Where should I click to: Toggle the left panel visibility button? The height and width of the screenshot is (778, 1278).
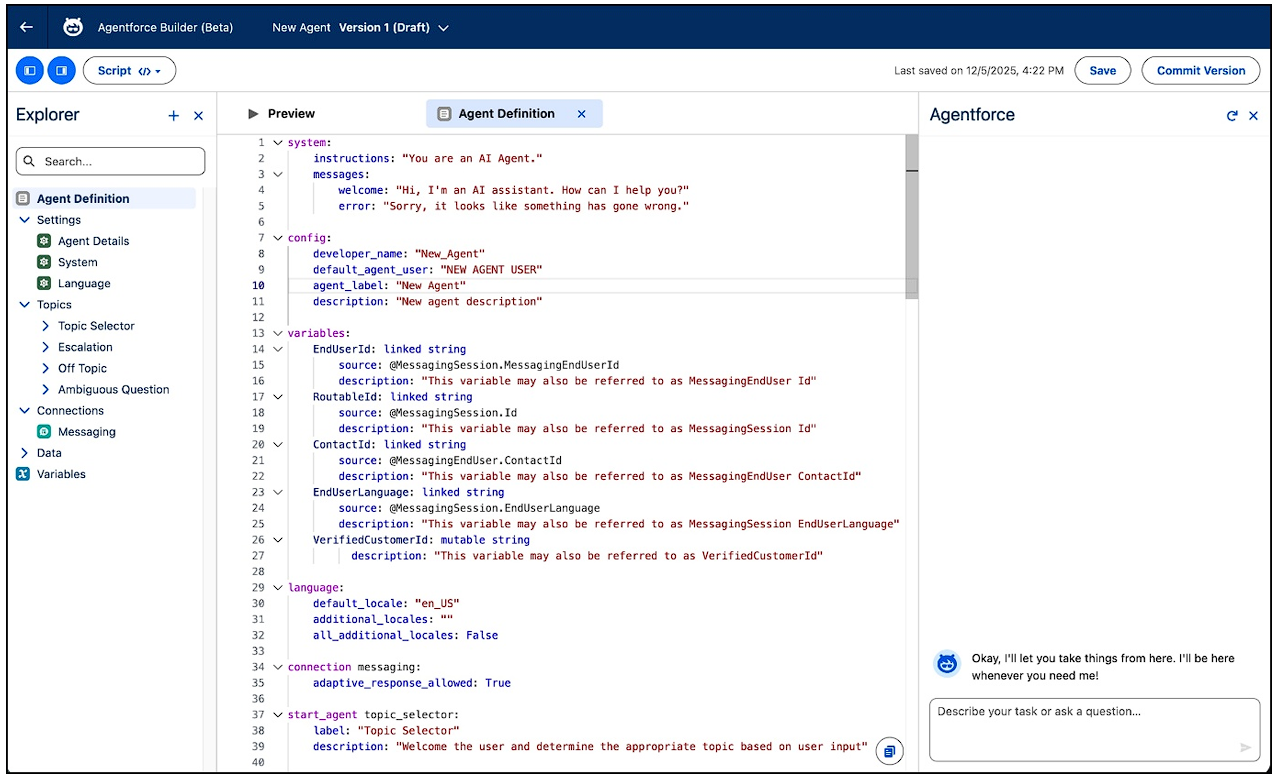point(30,71)
